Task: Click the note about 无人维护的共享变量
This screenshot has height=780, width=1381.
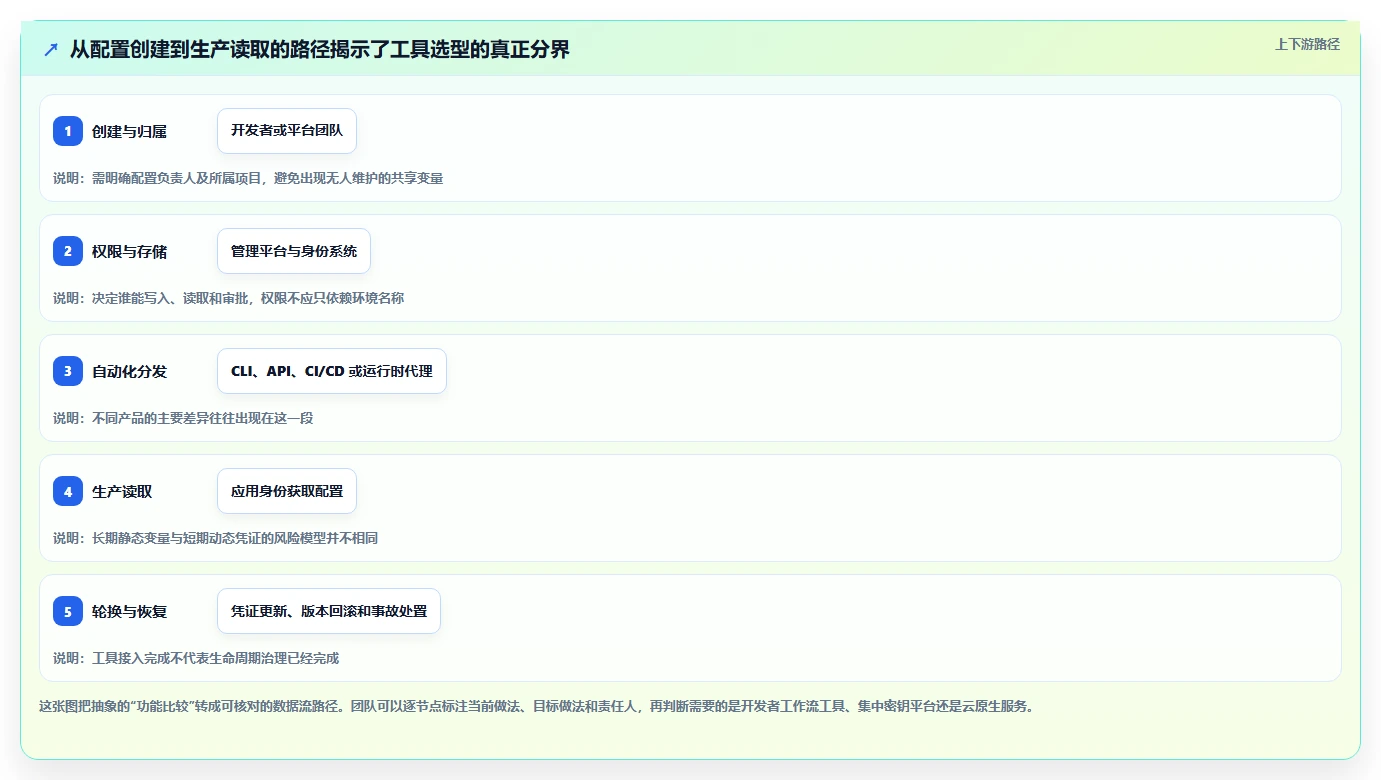Action: [x=248, y=178]
